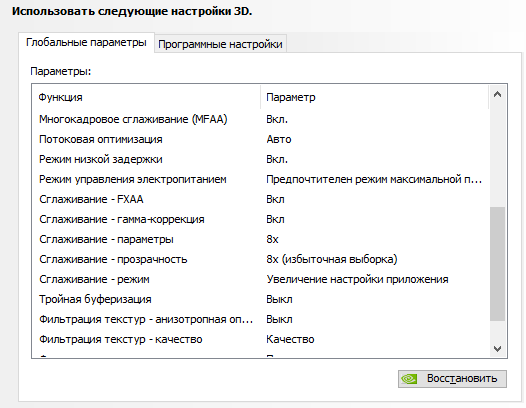Click the scrollbar down arrow

pos(497,349)
